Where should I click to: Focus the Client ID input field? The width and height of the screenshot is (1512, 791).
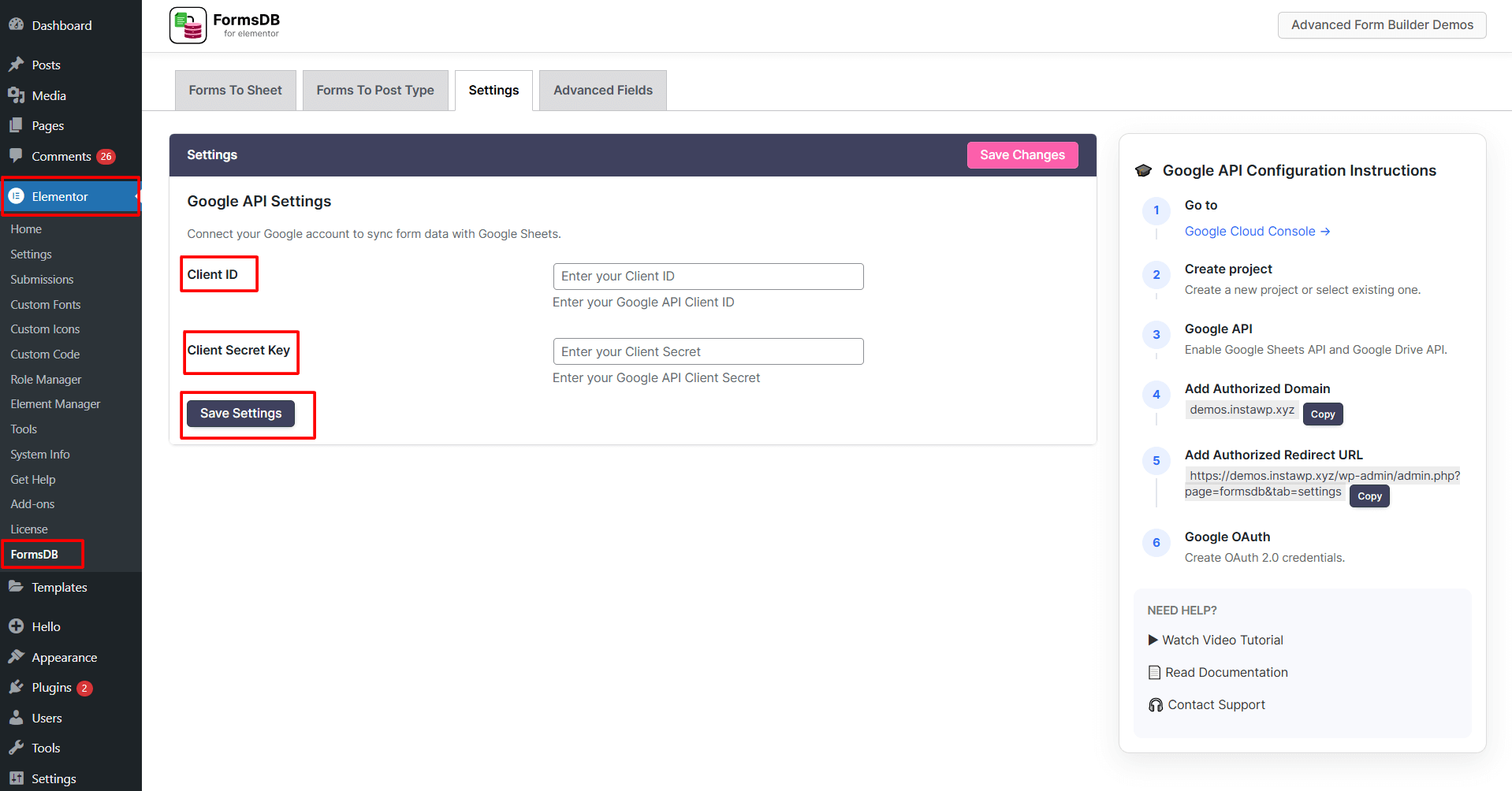tap(708, 277)
